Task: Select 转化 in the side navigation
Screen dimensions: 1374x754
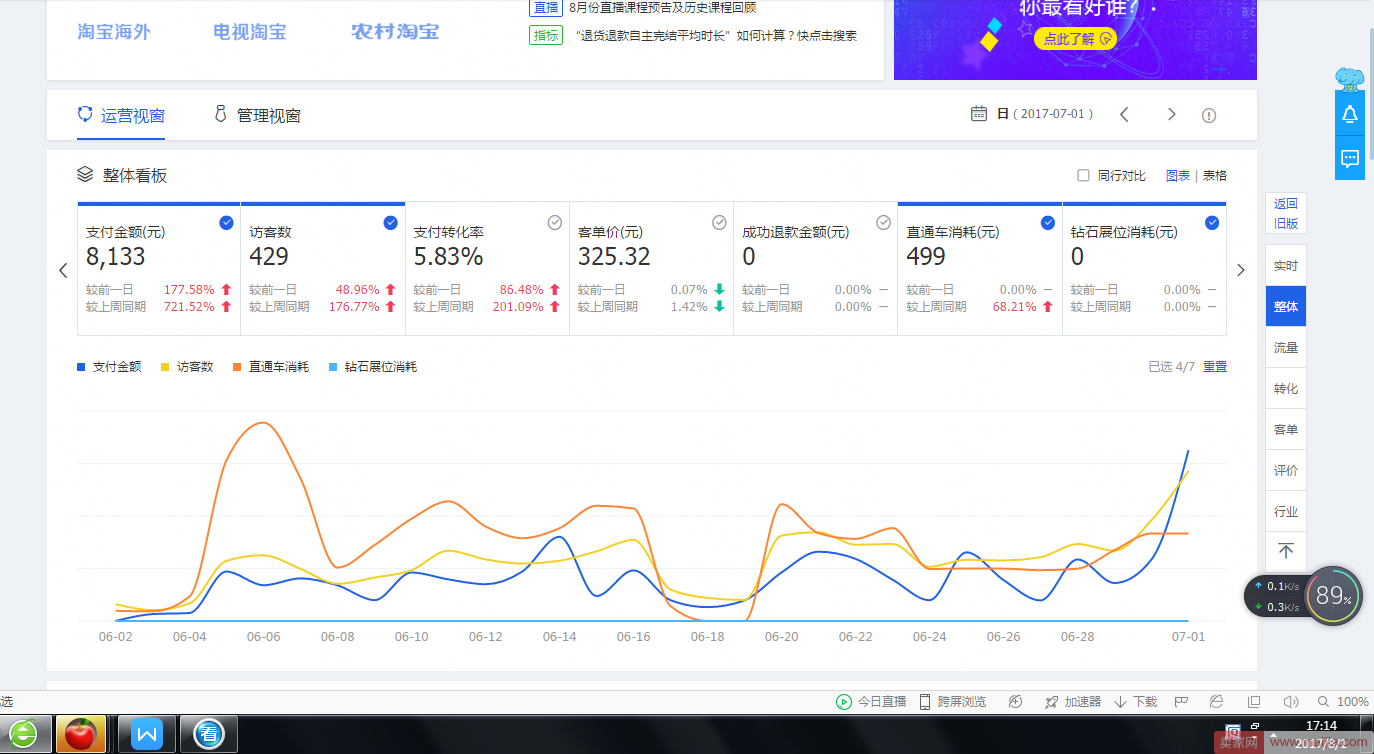Action: click(x=1286, y=388)
